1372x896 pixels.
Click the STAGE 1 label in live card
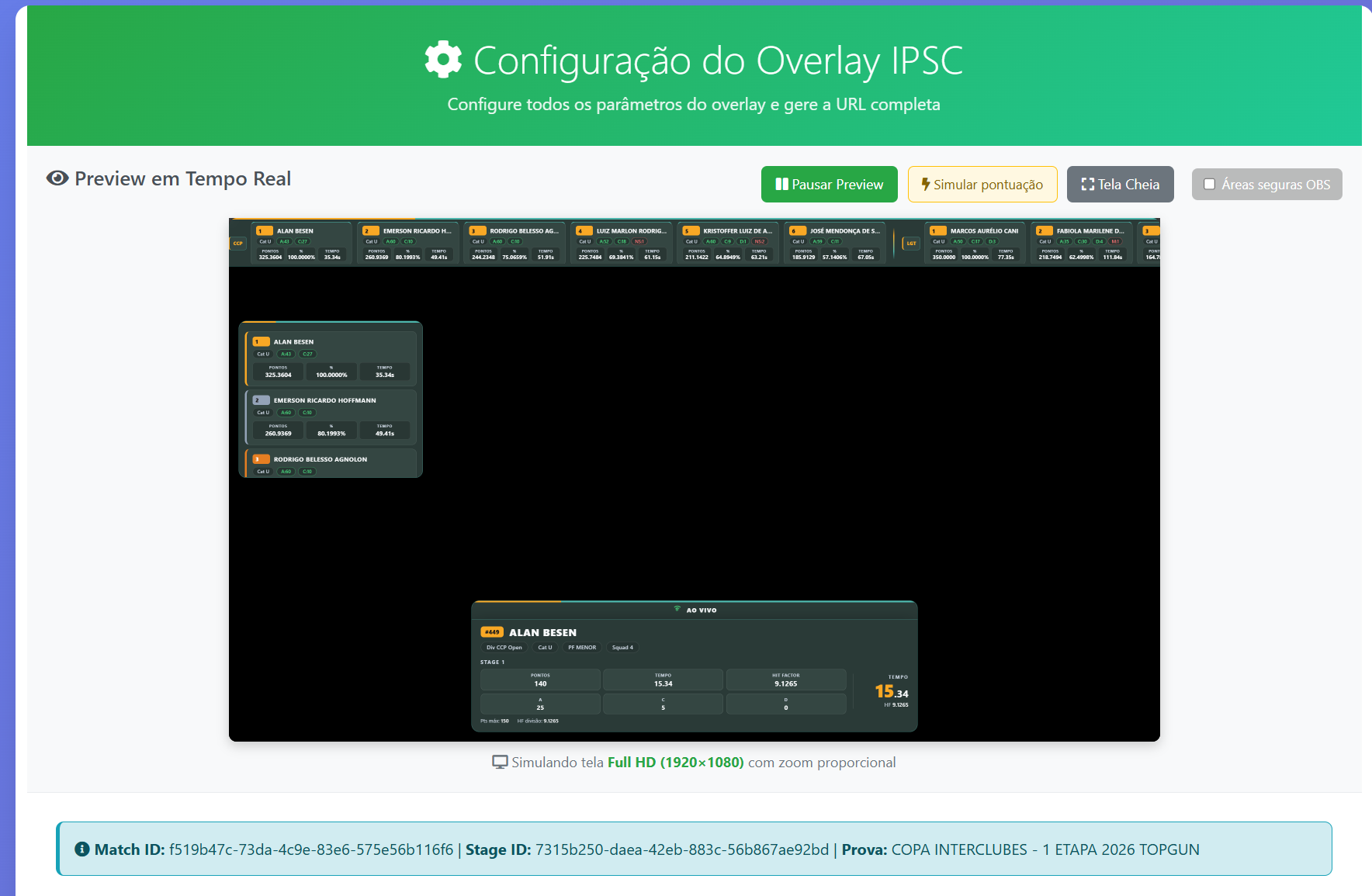(x=492, y=662)
